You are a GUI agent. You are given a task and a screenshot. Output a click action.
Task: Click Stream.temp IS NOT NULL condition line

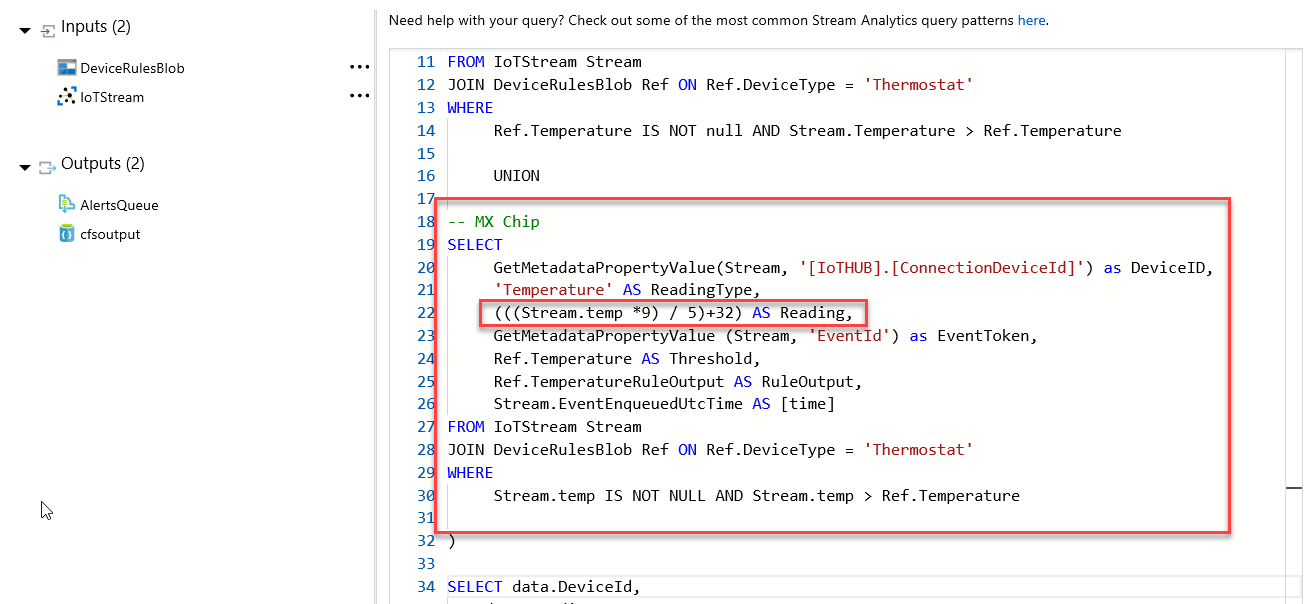tap(757, 496)
